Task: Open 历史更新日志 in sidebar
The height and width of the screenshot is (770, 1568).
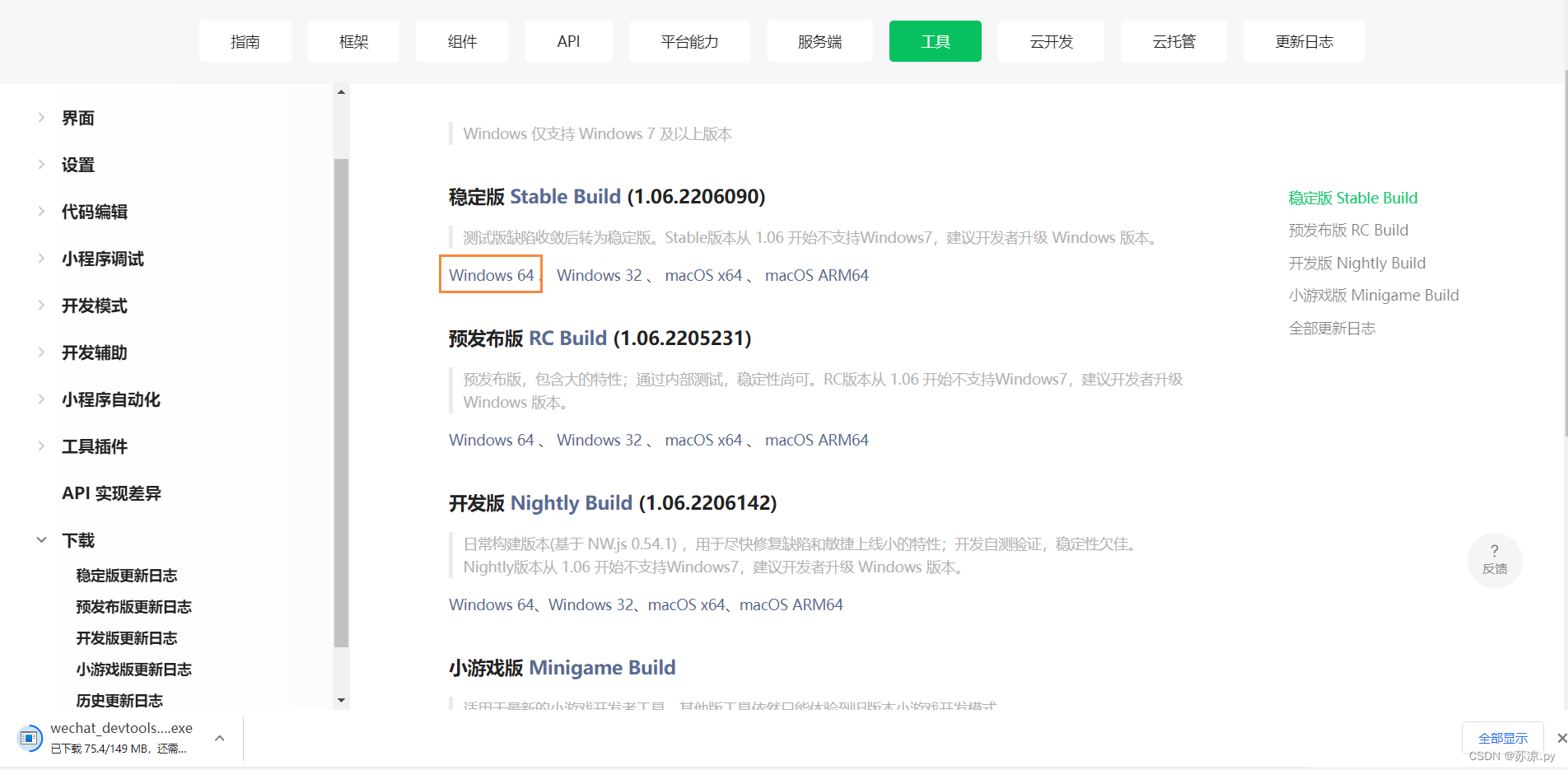Action: coord(119,701)
